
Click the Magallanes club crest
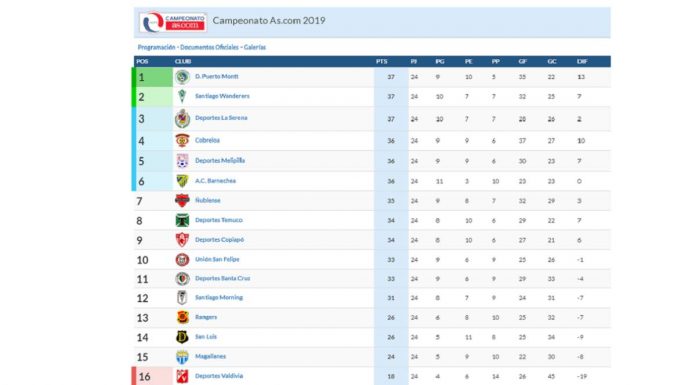[182, 357]
